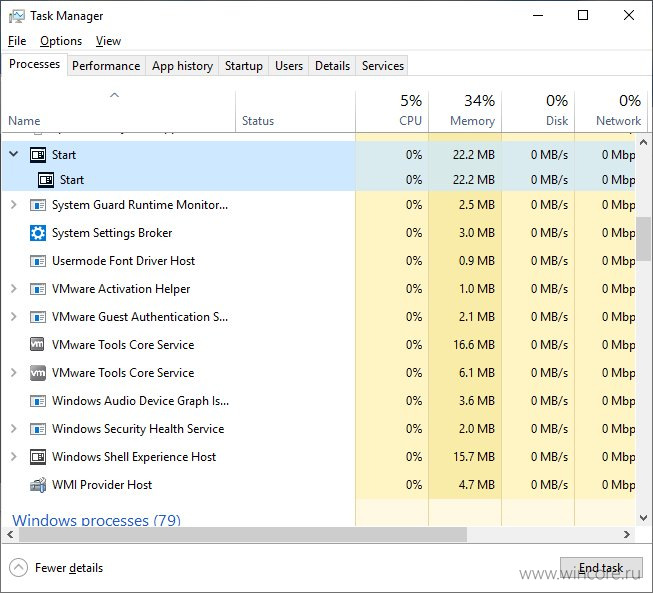
Task: Collapse the Start process group
Action: click(x=13, y=154)
